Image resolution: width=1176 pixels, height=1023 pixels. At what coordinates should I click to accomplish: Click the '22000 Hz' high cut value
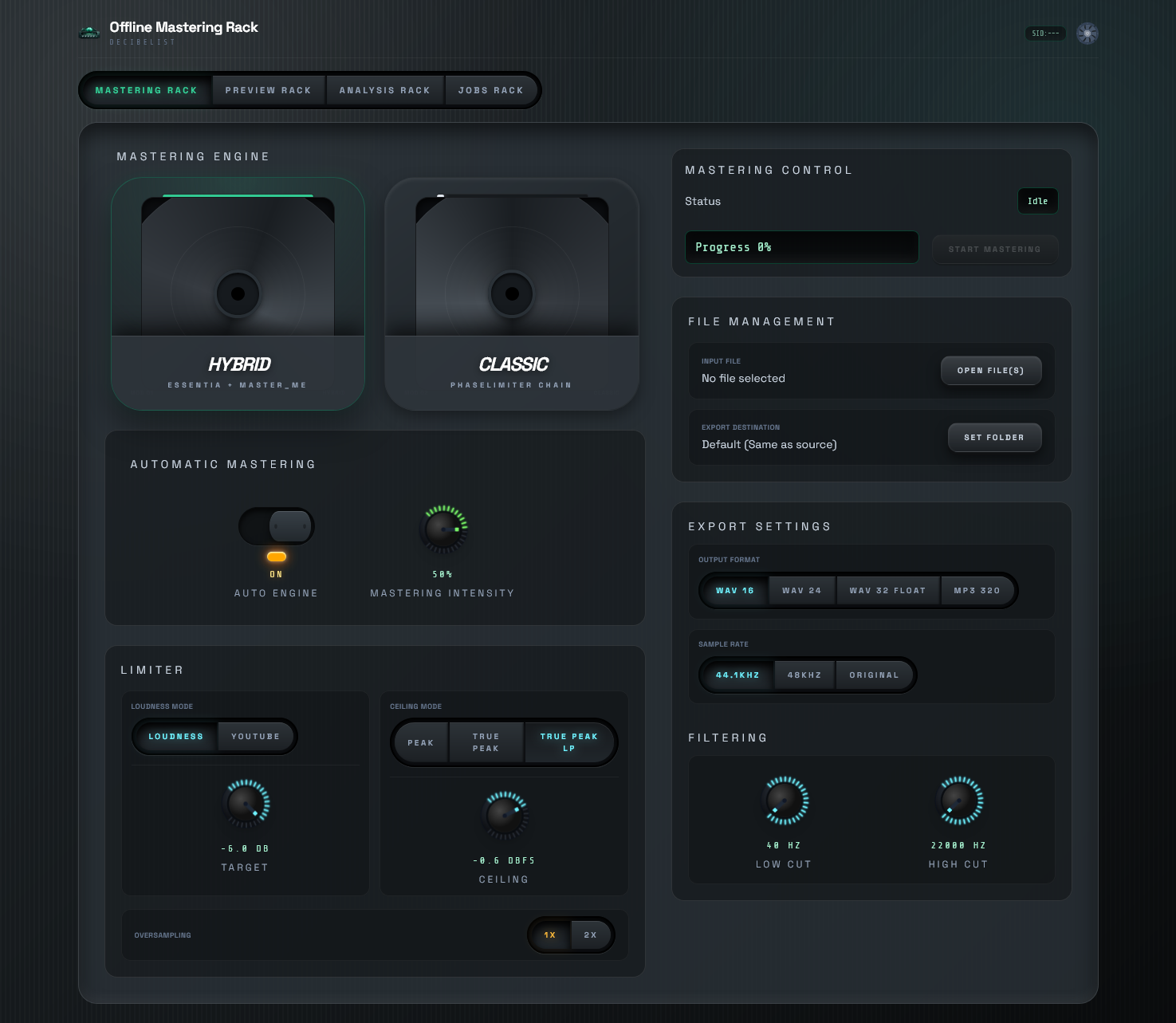[x=959, y=845]
